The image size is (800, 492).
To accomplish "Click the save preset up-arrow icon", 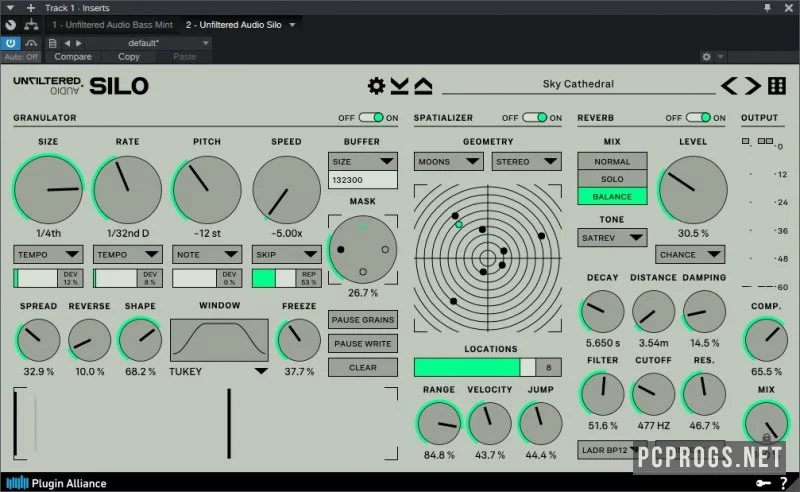I will 423,86.
